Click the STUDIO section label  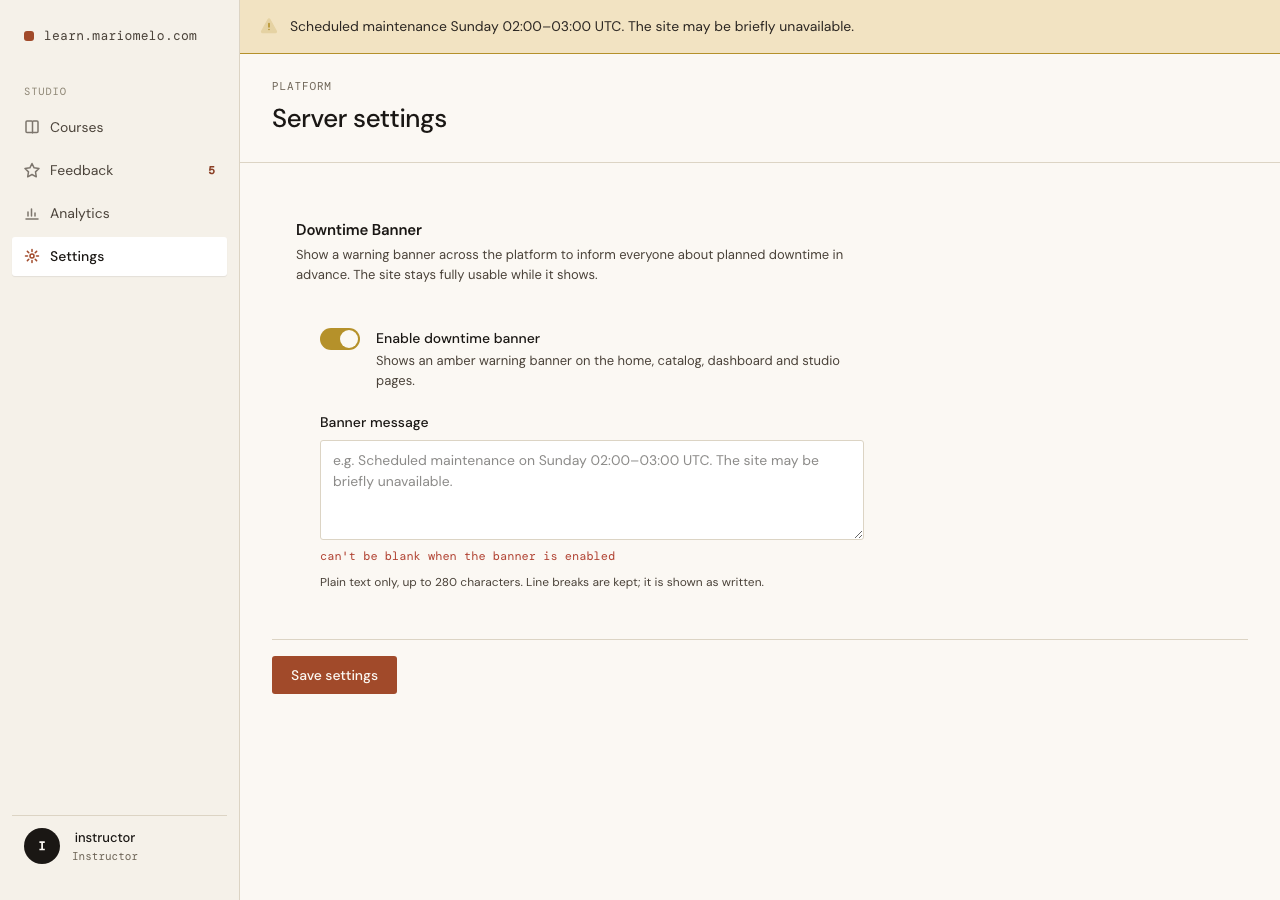click(45, 92)
